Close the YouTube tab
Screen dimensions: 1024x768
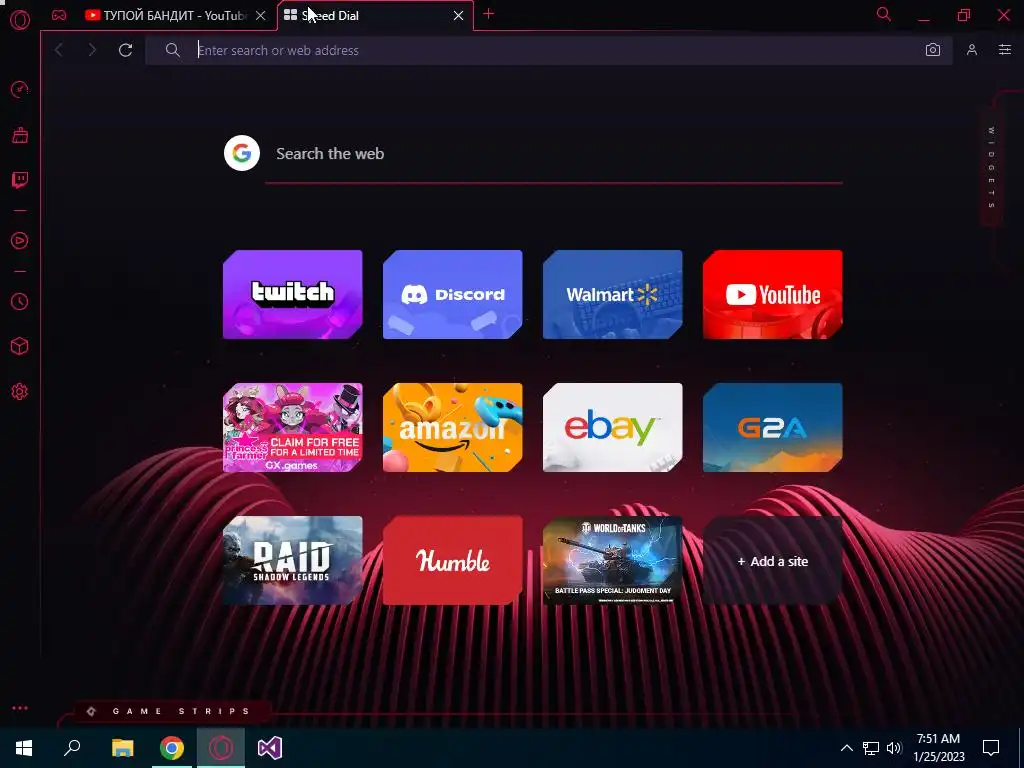(261, 16)
